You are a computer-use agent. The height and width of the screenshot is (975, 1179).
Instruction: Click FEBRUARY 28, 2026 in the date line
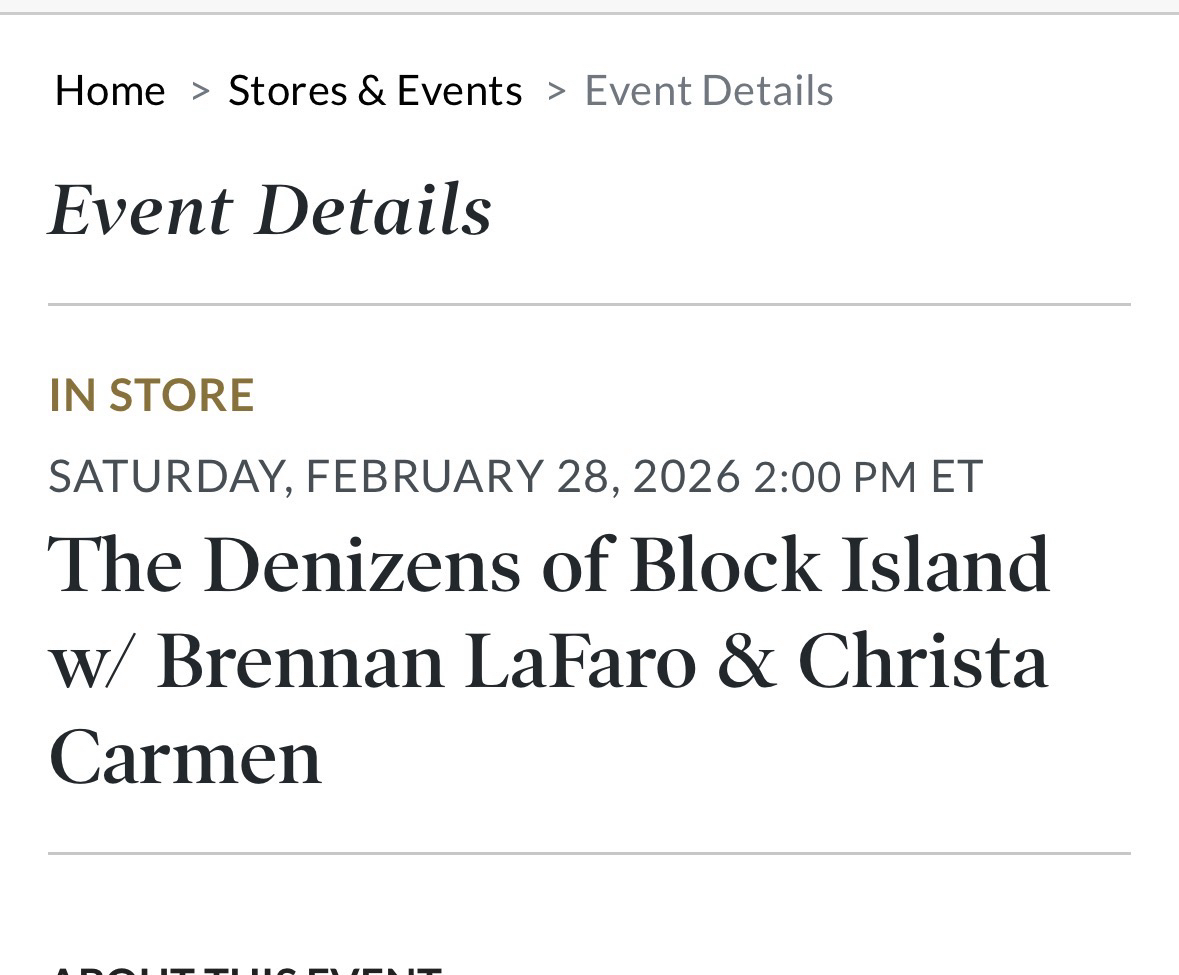[x=522, y=475]
